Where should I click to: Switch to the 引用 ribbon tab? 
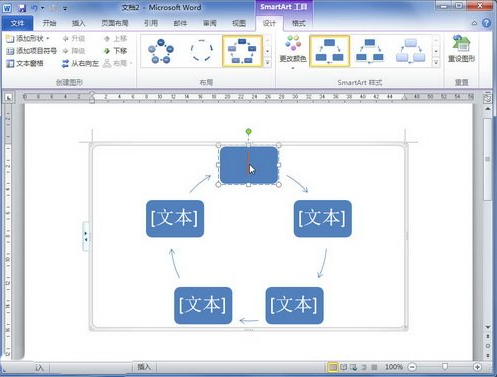point(151,23)
